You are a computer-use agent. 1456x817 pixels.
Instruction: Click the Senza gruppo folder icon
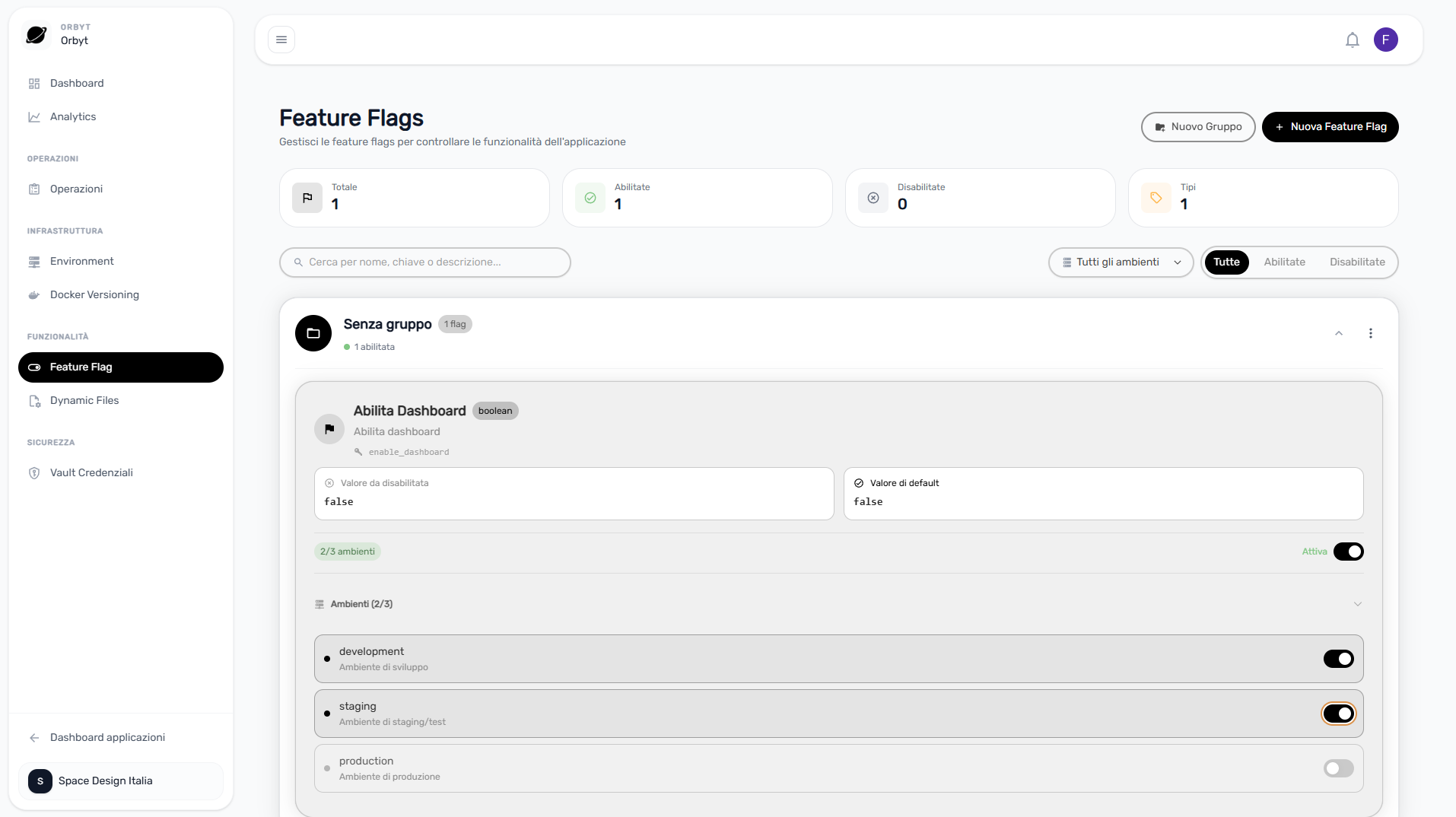pos(313,333)
